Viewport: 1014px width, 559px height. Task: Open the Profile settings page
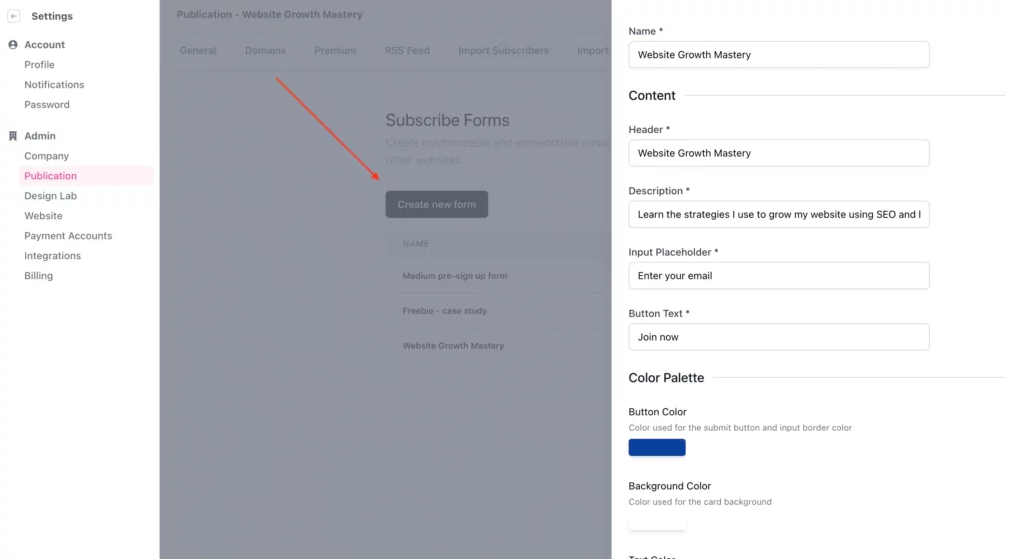click(39, 65)
